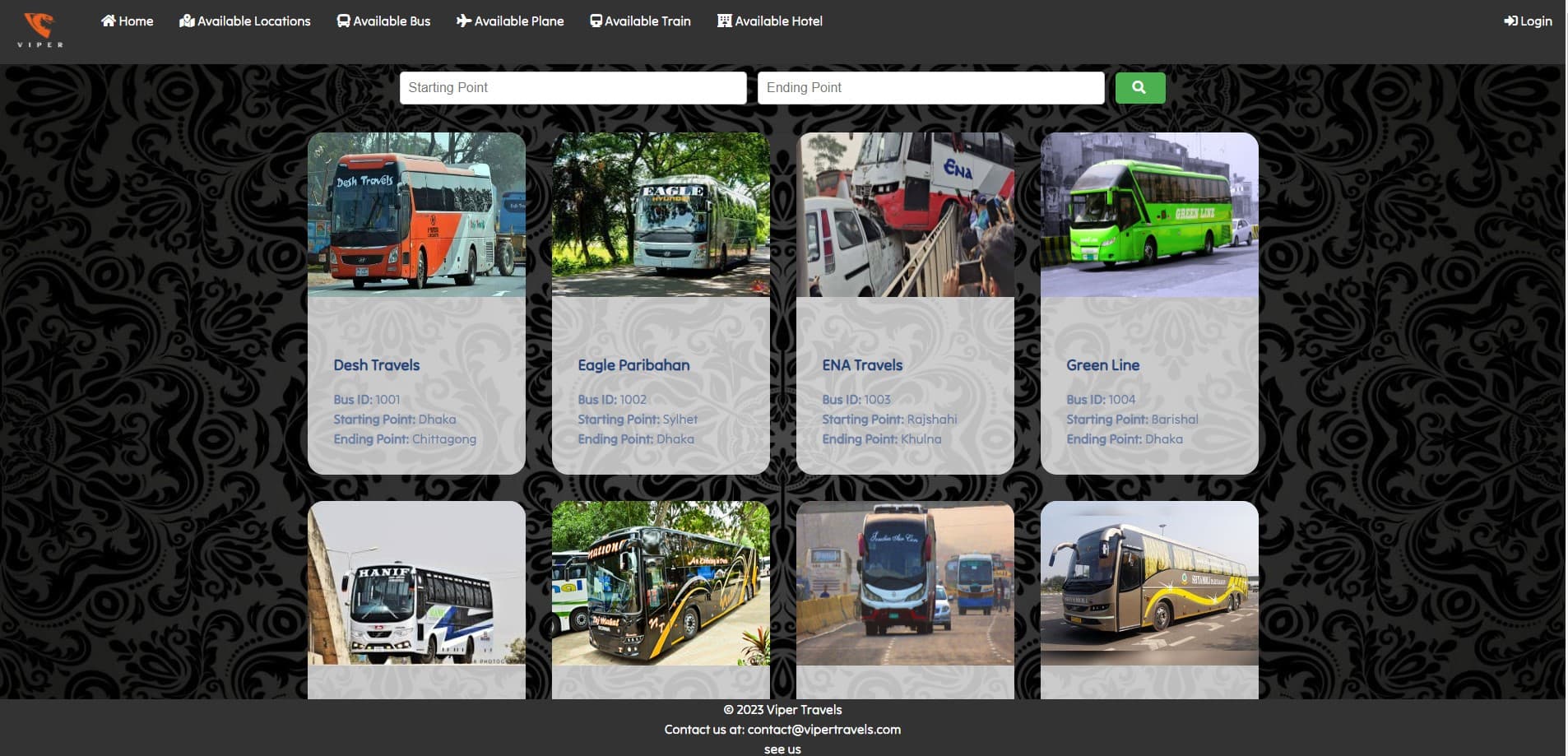Select the Eagle Paribahan bus photo
Image resolution: width=1568 pixels, height=756 pixels.
tap(661, 215)
